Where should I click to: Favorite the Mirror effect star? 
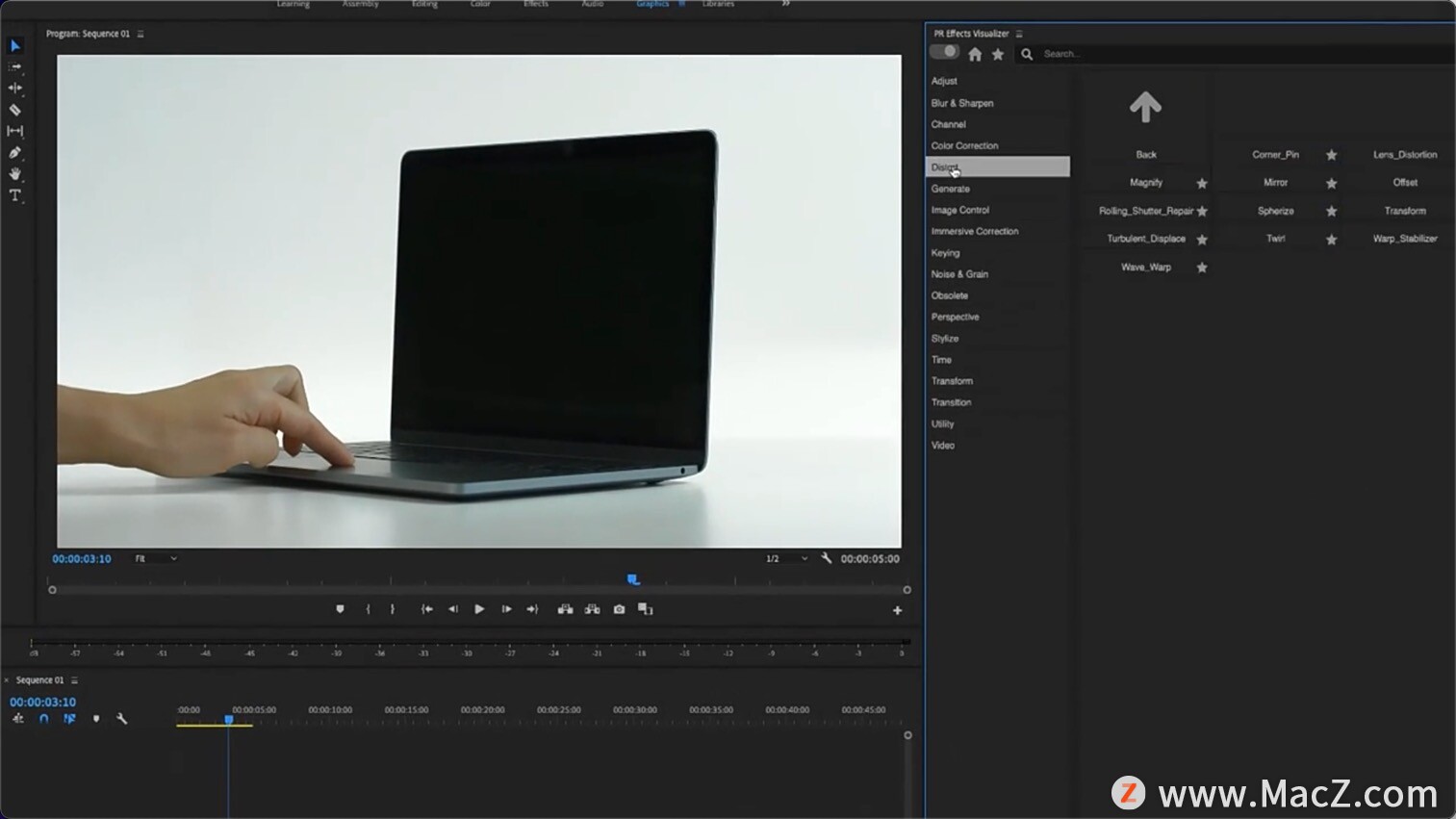pyautogui.click(x=1332, y=183)
